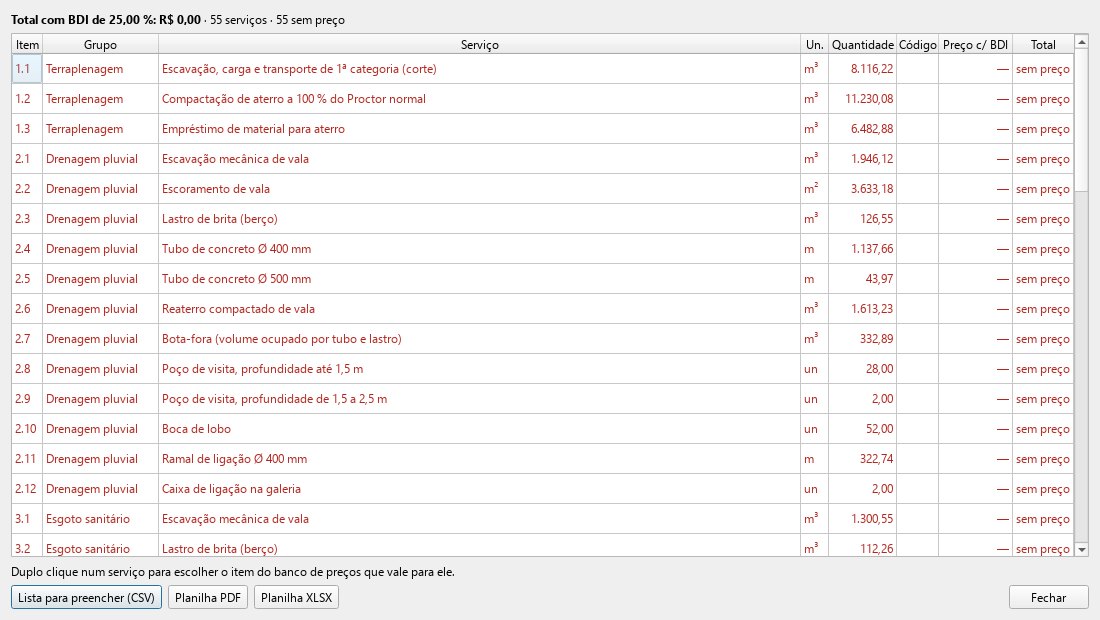The width and height of the screenshot is (1100, 620).
Task: Sort by the Item column header
Action: click(x=27, y=44)
